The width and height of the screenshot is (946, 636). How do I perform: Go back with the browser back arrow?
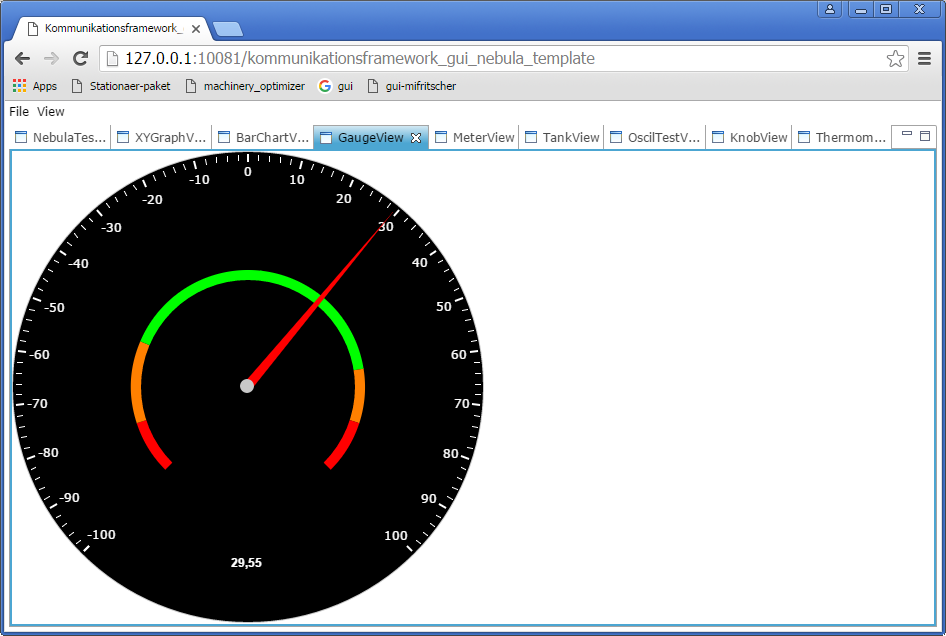click(22, 59)
